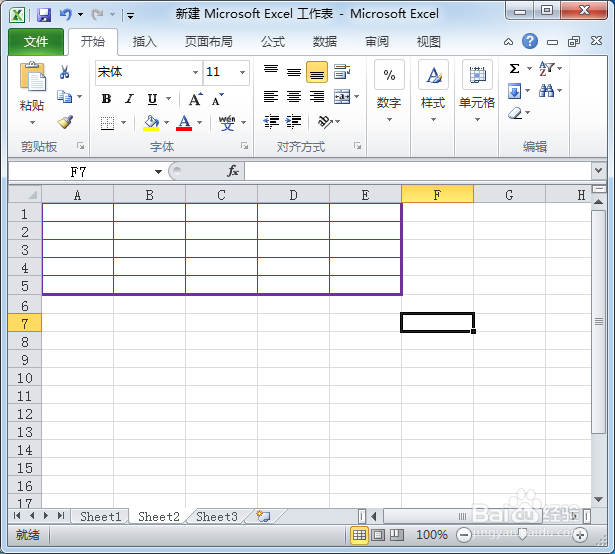
Task: Click column G header
Action: (x=509, y=194)
